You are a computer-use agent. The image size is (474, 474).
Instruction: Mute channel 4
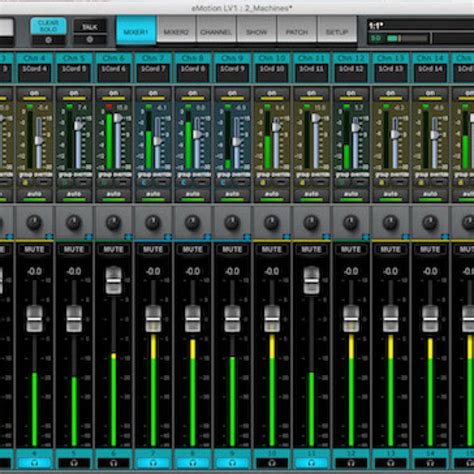pos(34,249)
